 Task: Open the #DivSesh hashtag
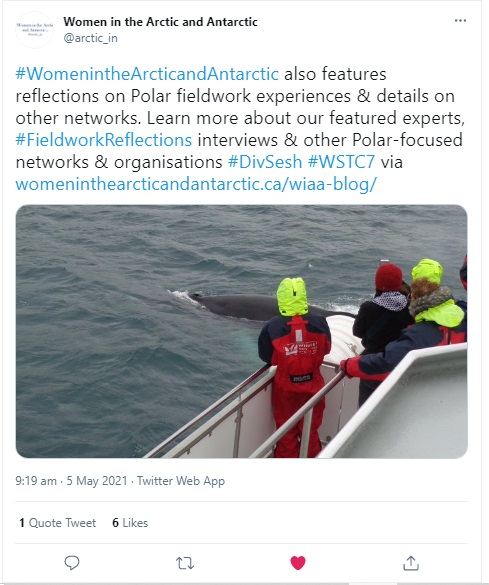tap(265, 162)
